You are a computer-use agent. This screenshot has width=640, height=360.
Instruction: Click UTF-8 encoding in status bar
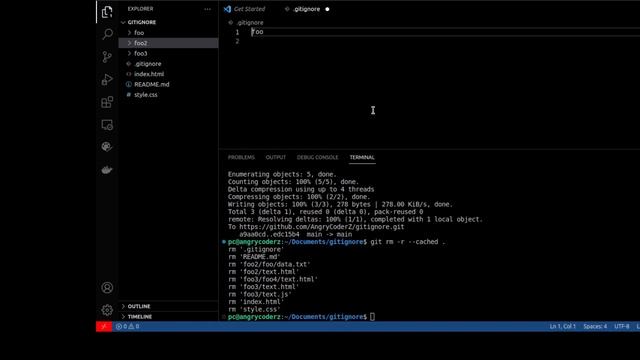tap(622, 327)
